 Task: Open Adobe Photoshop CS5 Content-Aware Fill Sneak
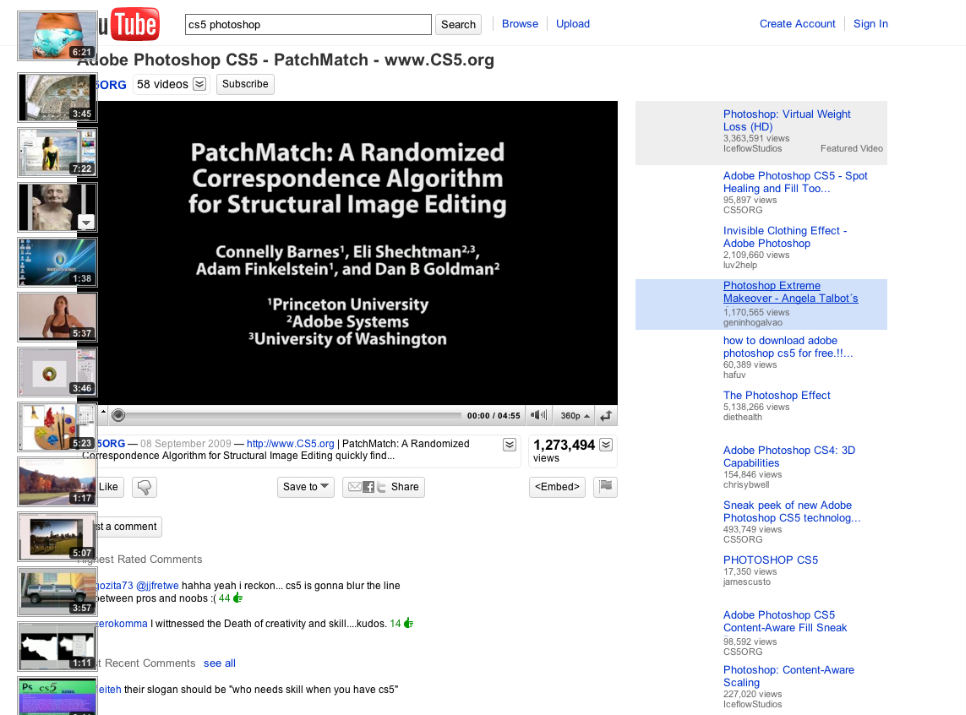tap(785, 621)
